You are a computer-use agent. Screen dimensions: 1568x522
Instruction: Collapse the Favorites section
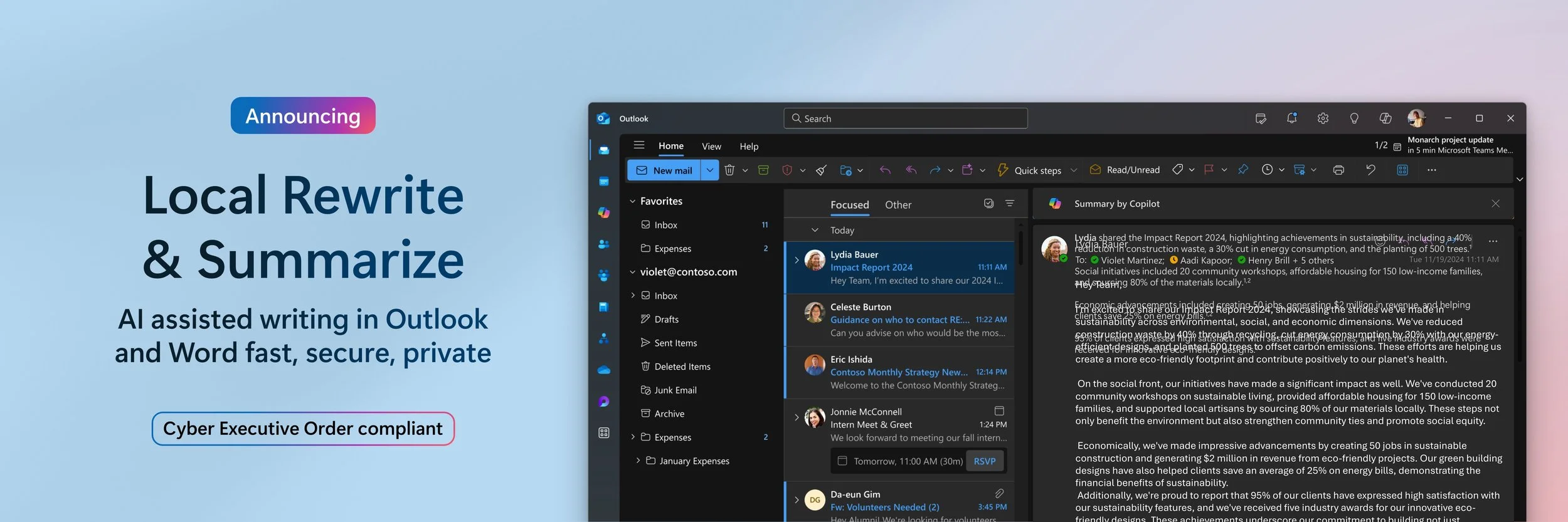(x=632, y=201)
